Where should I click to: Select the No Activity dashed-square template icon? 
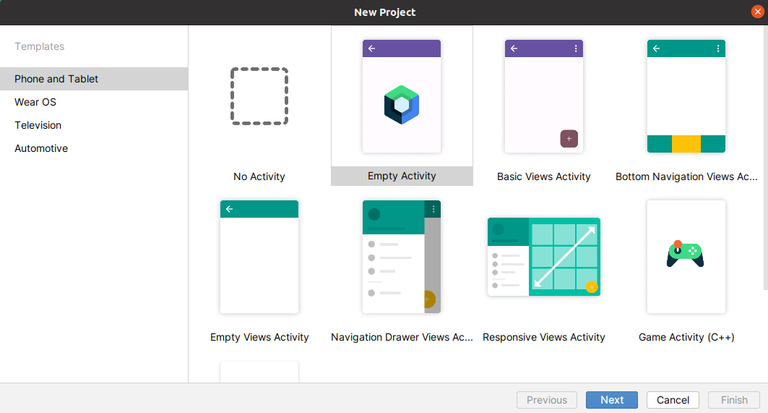(259, 96)
